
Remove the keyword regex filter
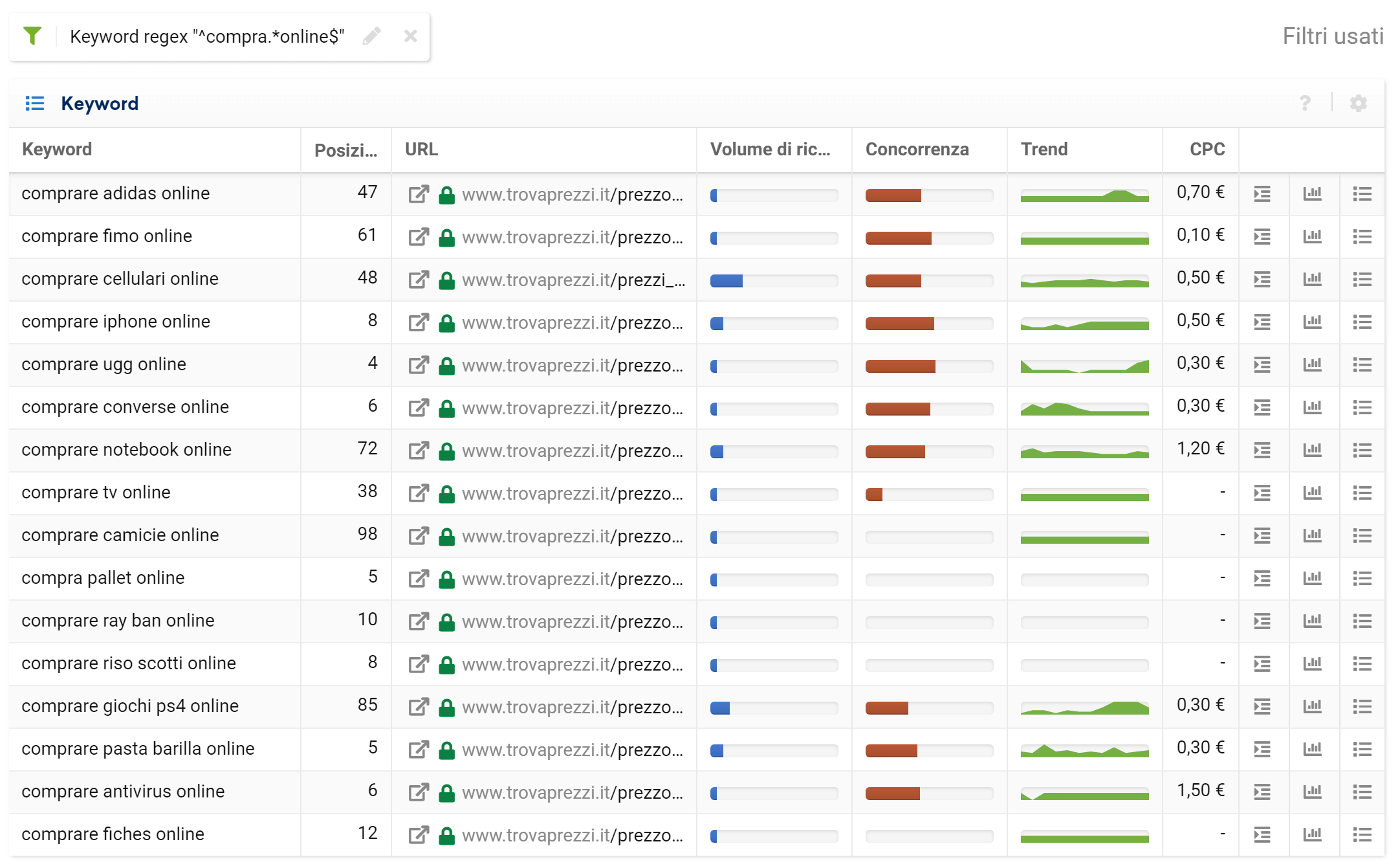[x=410, y=36]
